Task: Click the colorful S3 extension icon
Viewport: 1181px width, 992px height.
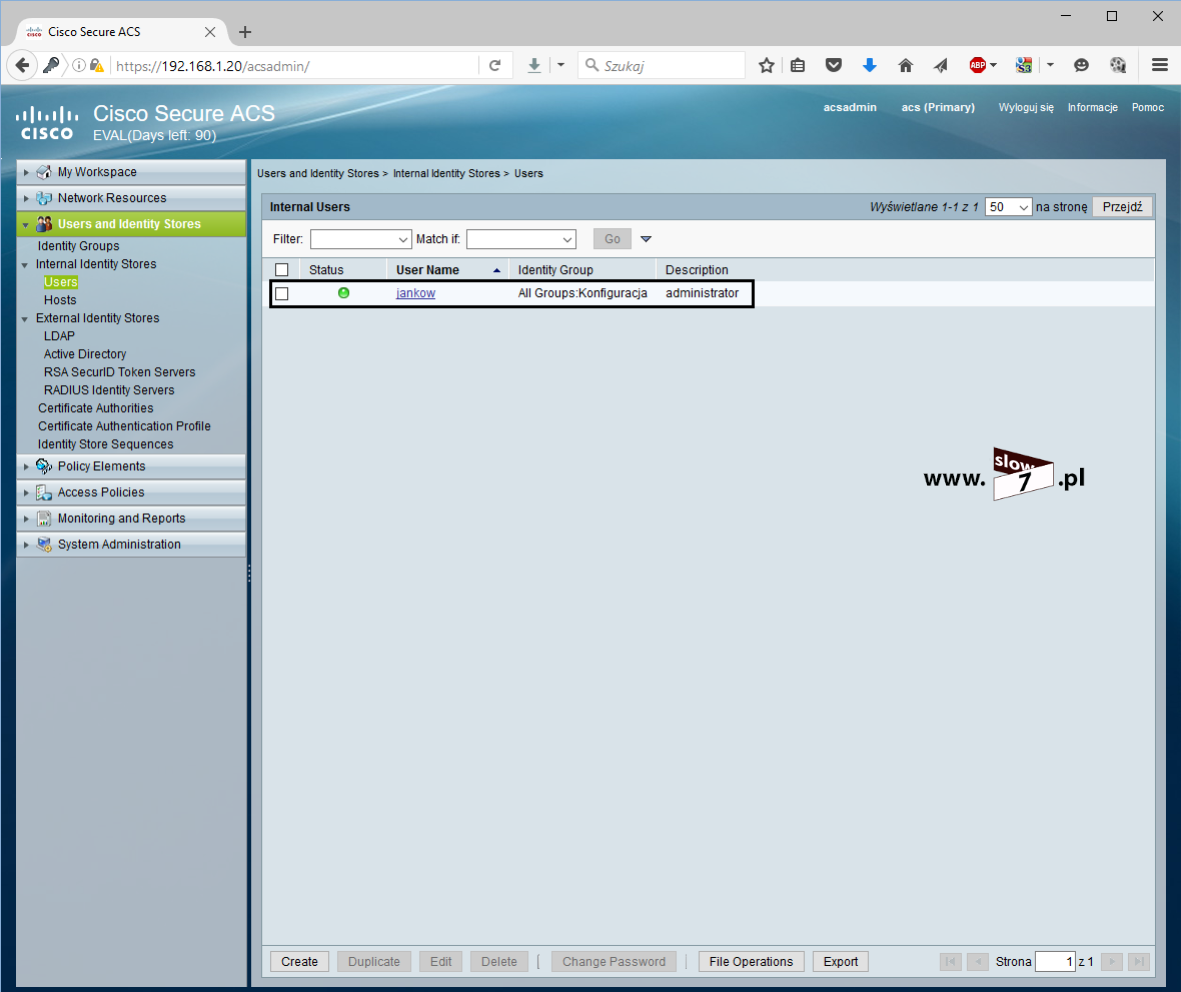Action: click(1024, 66)
